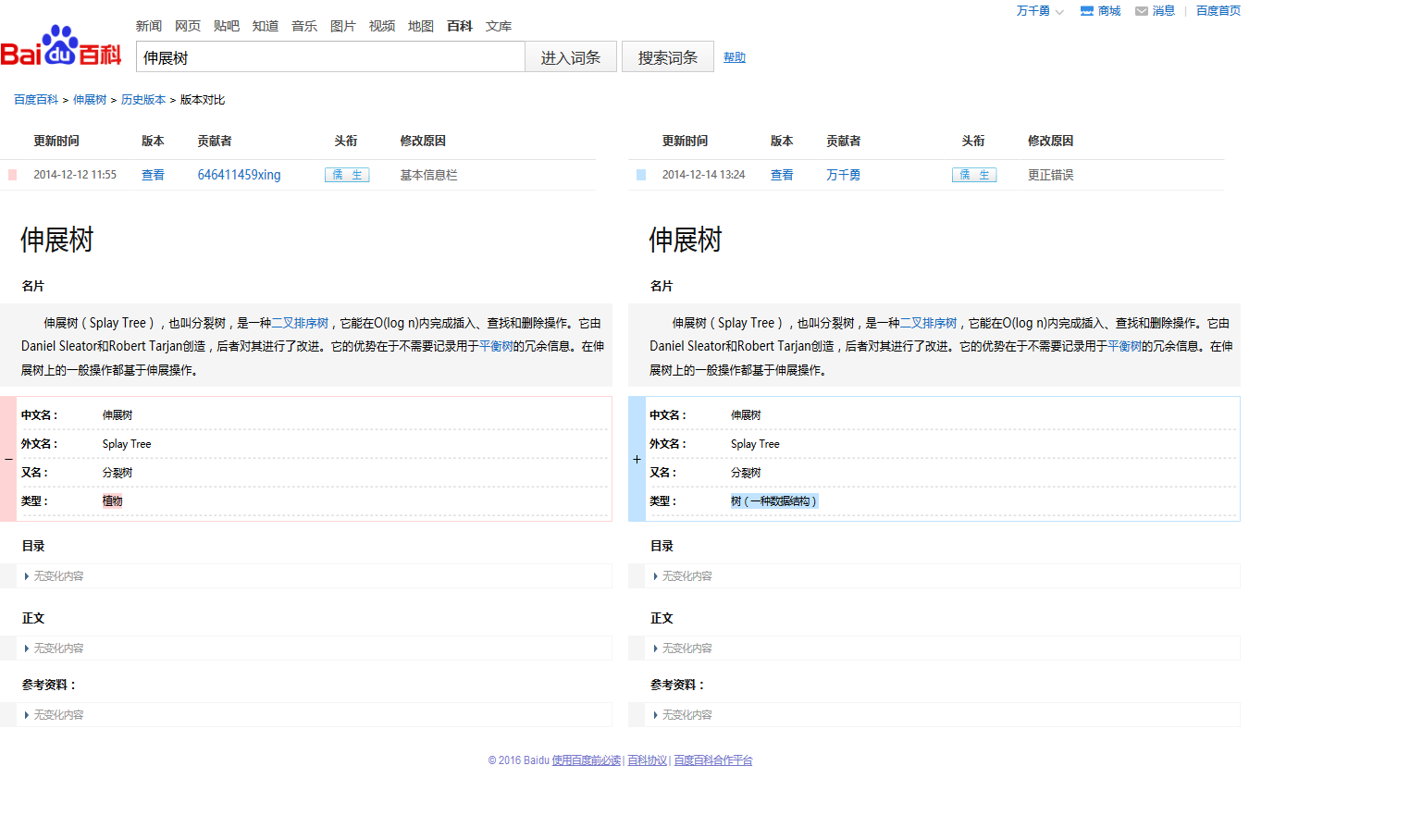Viewport: 1410px width, 840px height.
Task: Click the highlighted 植物 value in left infobox
Action: pyautogui.click(x=112, y=500)
